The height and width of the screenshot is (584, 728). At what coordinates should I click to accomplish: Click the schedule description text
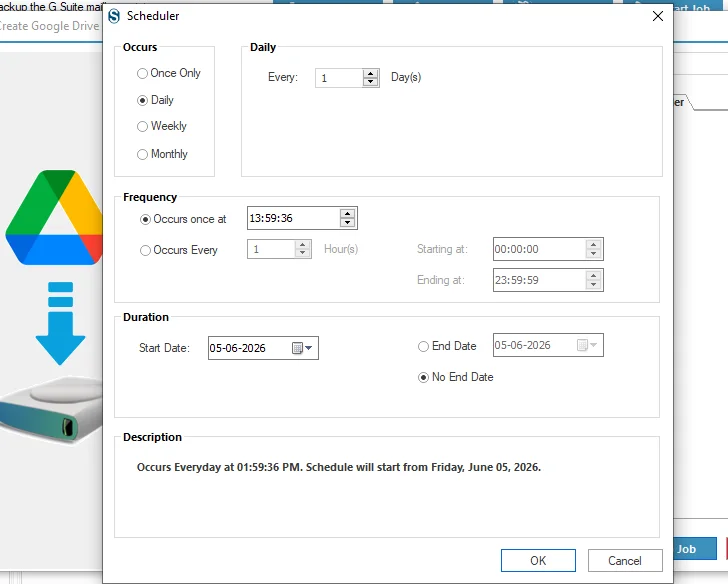339,467
